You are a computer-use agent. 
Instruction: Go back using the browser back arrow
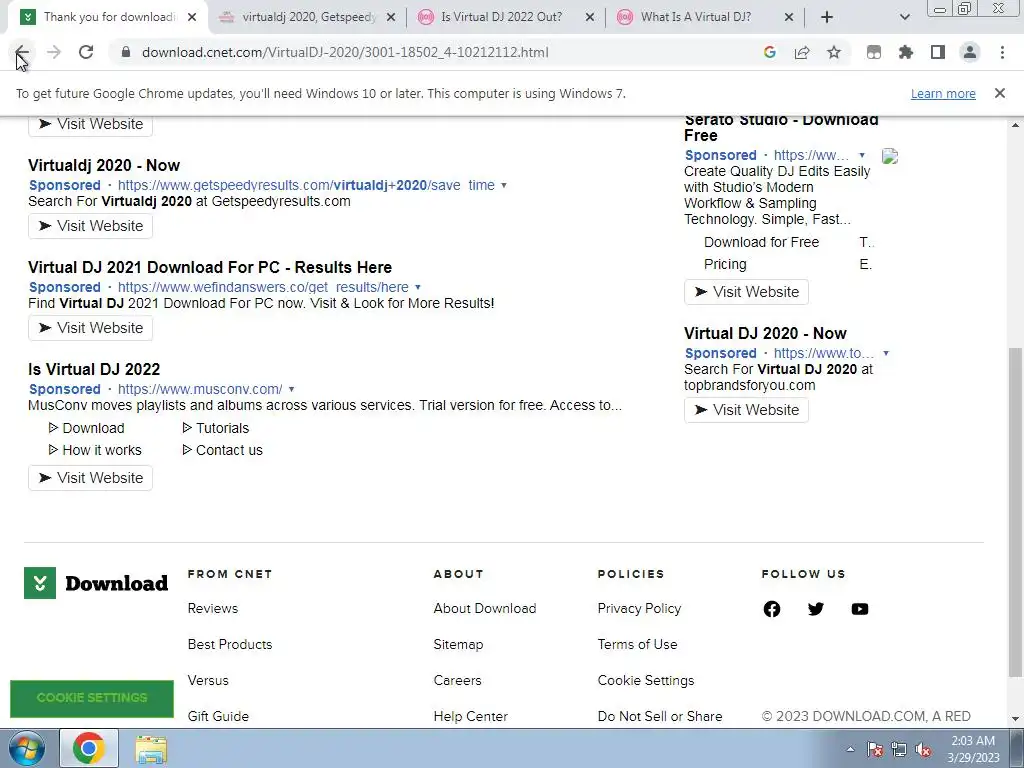[22, 52]
